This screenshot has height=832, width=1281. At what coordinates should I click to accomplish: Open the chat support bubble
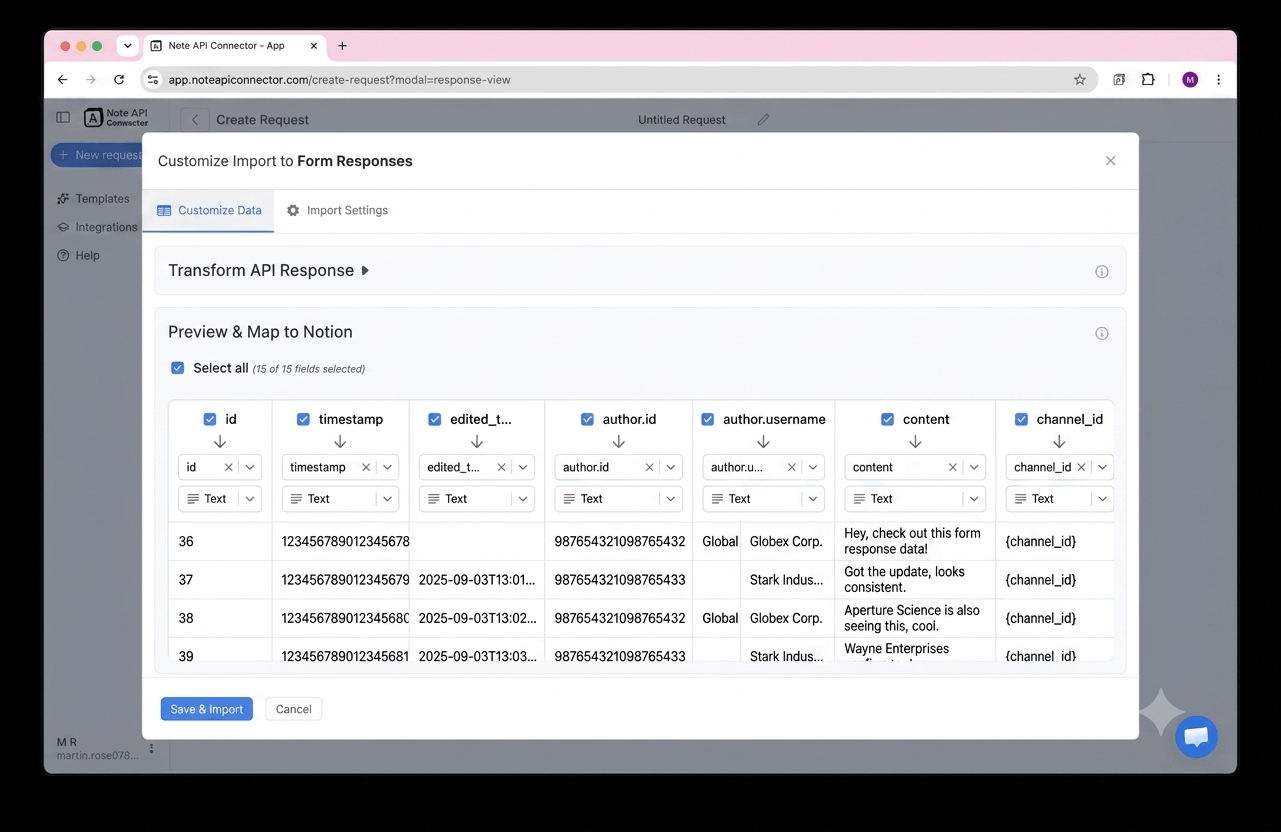(1196, 737)
